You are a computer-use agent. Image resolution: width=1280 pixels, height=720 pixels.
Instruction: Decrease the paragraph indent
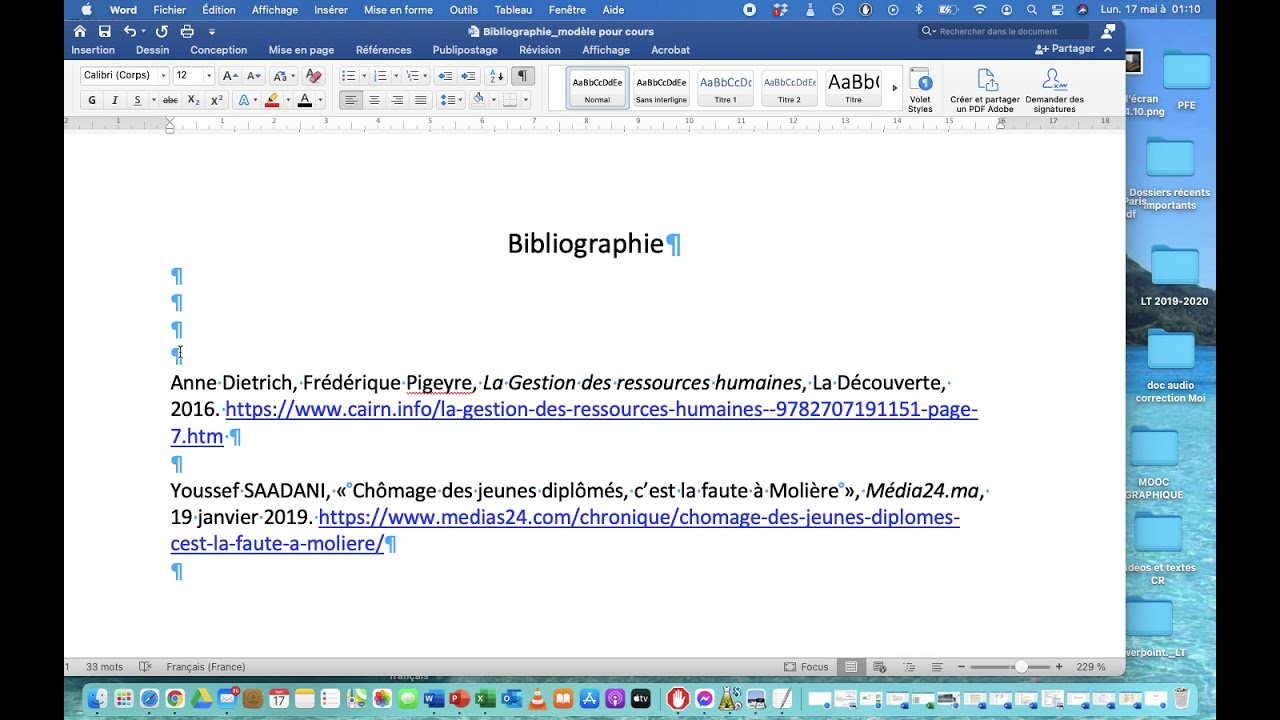pos(445,76)
